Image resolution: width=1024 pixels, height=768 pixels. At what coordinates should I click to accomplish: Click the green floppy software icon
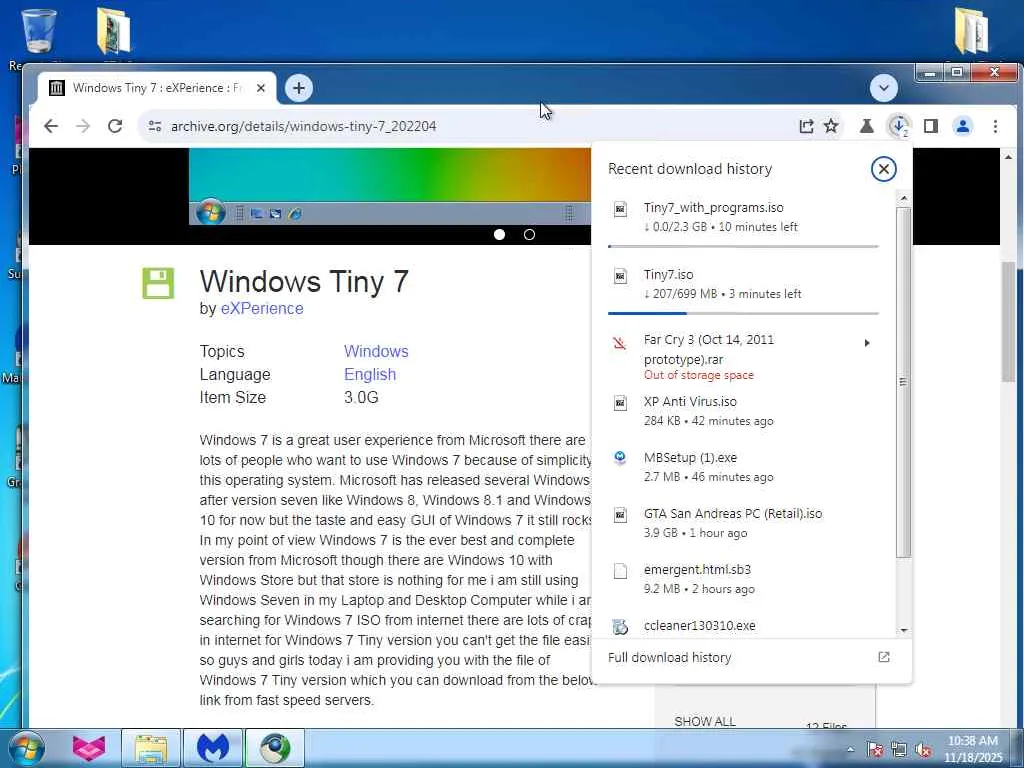(x=158, y=283)
